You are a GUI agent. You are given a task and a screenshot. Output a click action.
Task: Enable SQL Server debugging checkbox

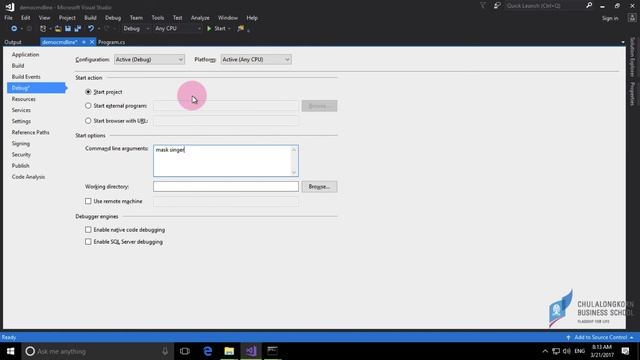click(88, 242)
